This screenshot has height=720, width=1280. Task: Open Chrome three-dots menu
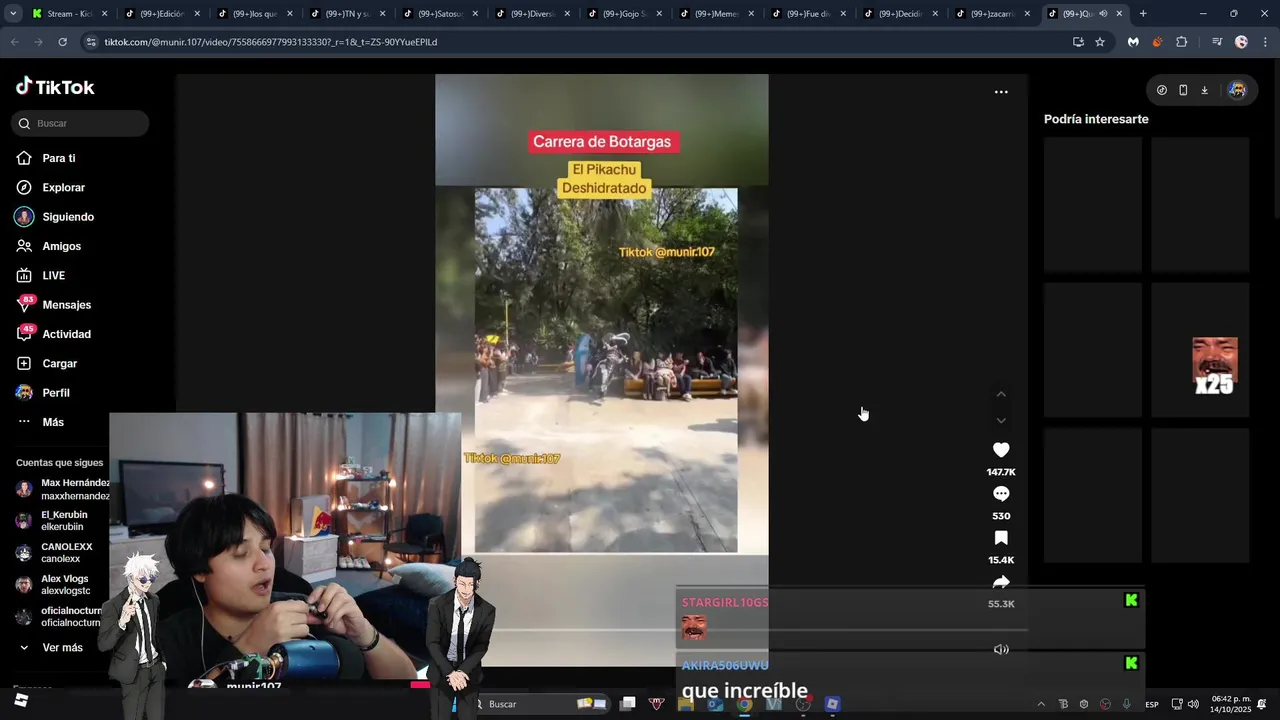(x=1264, y=42)
